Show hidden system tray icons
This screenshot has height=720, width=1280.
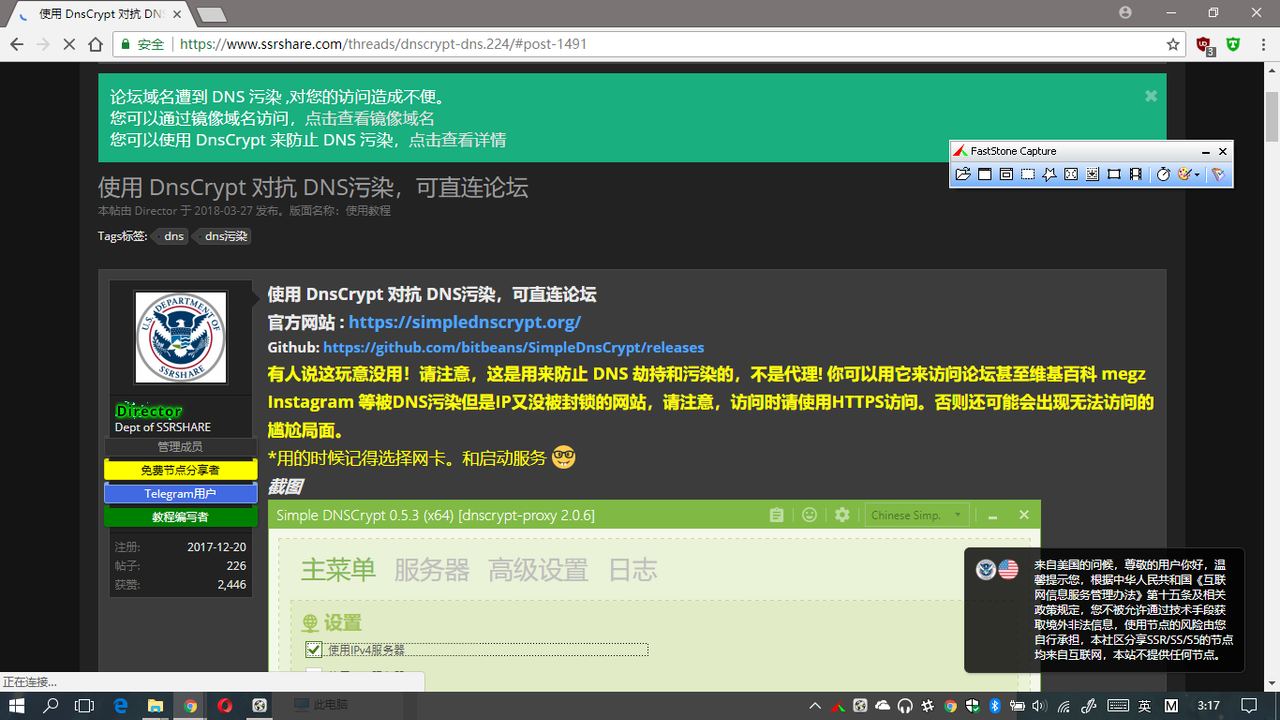[816, 706]
